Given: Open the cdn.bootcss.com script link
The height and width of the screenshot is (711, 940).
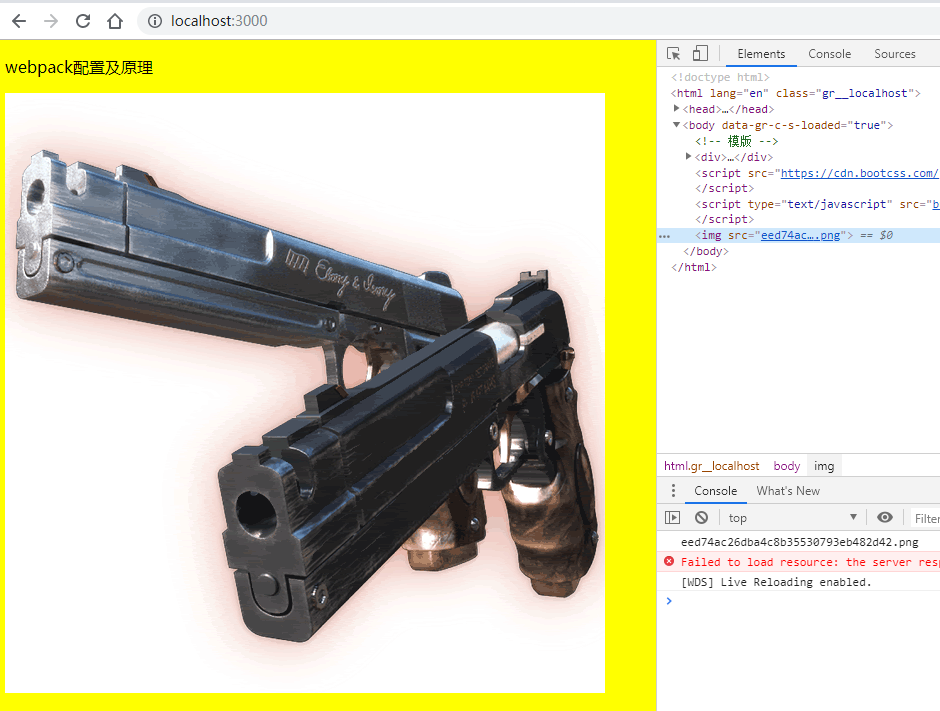Looking at the screenshot, I should pos(859,173).
